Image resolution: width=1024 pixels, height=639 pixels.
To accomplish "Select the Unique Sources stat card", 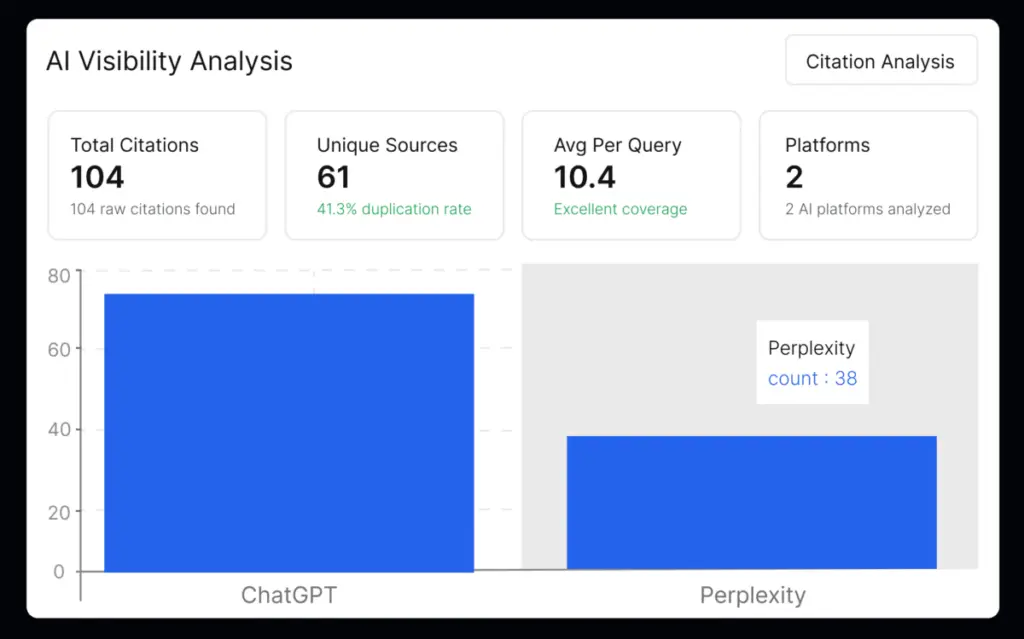I will (x=394, y=175).
